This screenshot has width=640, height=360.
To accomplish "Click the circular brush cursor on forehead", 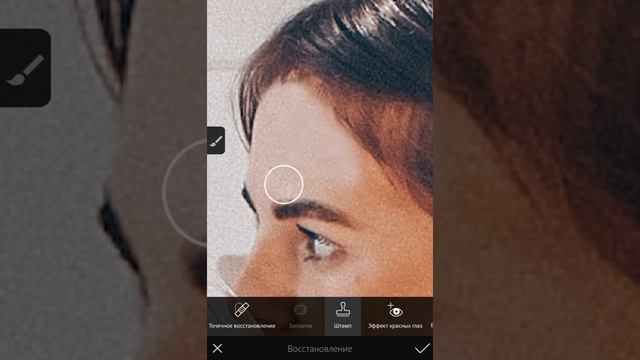I will 284,184.
